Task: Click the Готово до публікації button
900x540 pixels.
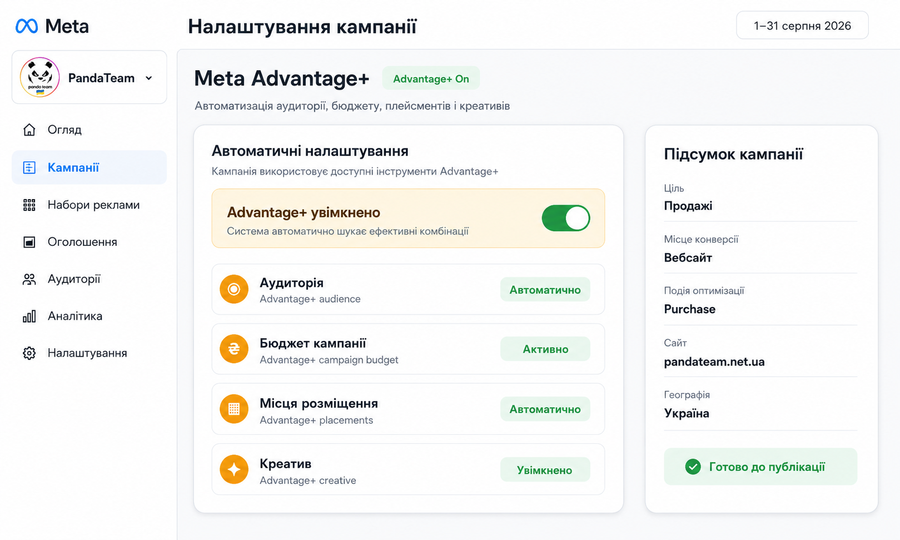Action: 761,467
